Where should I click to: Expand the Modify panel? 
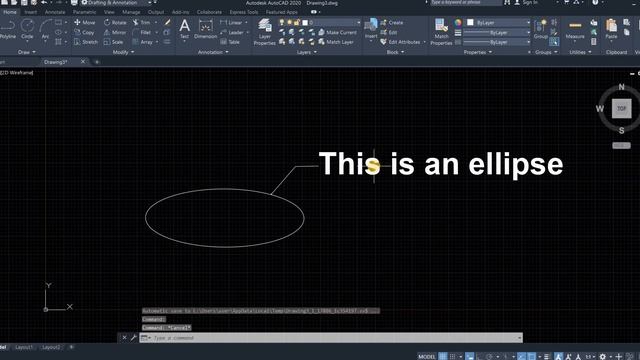123,52
